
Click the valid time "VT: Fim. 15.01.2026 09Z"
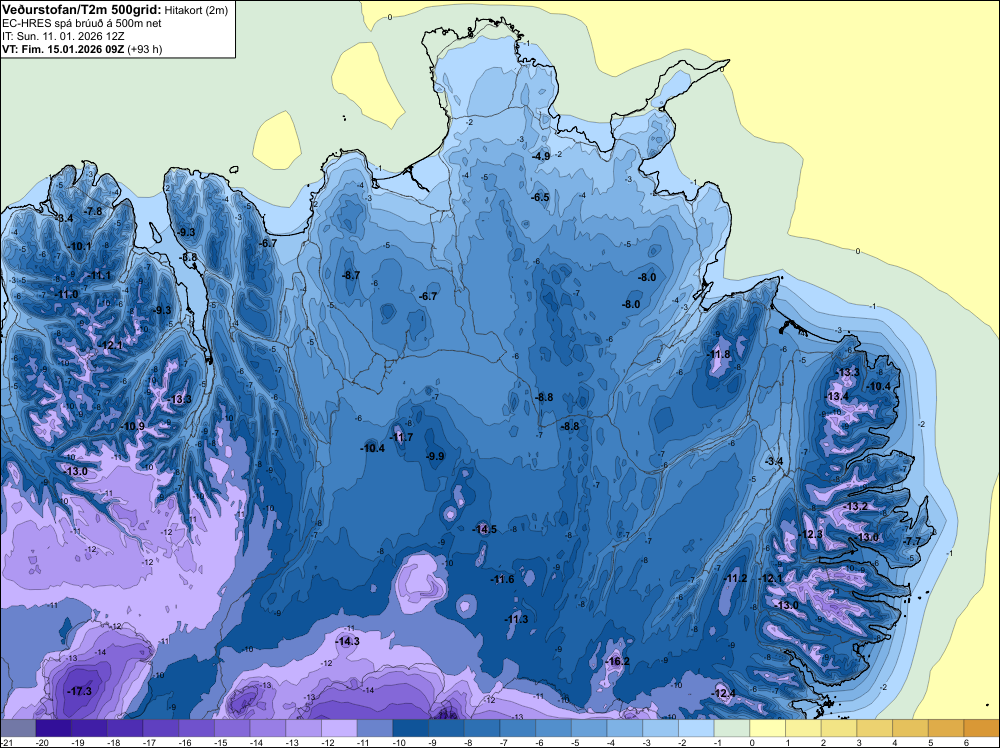click(x=63, y=49)
